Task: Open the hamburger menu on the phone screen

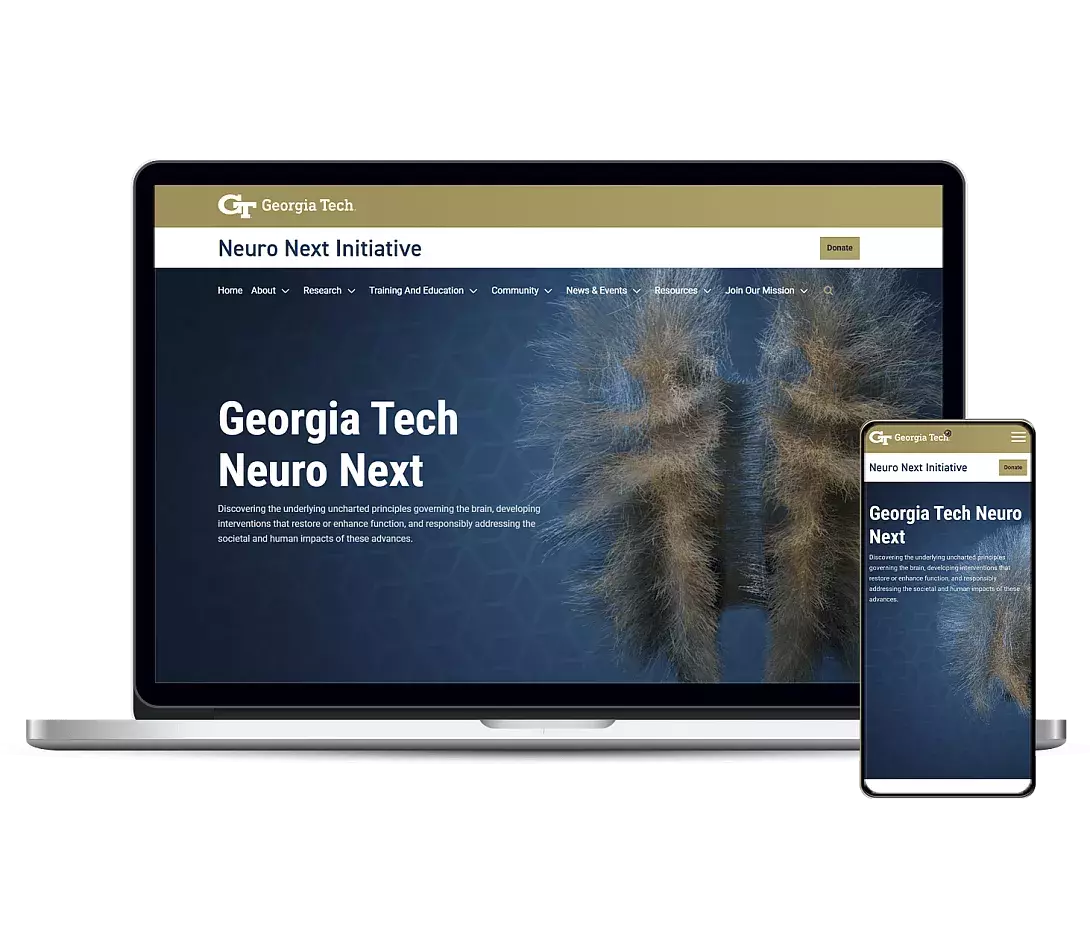Action: [x=1019, y=436]
